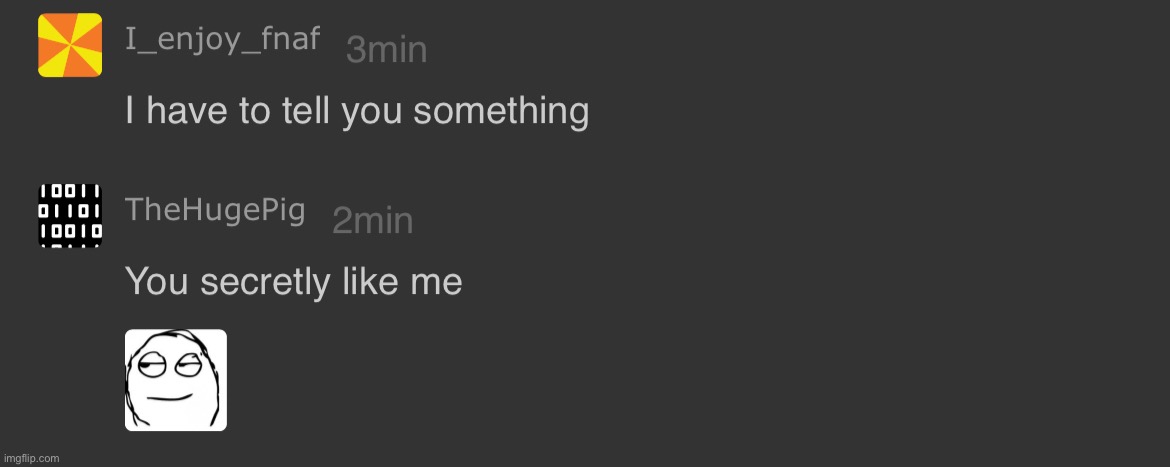Select the message 'I have to tell you something'
Image resolution: width=1170 pixels, height=467 pixels.
pos(357,112)
